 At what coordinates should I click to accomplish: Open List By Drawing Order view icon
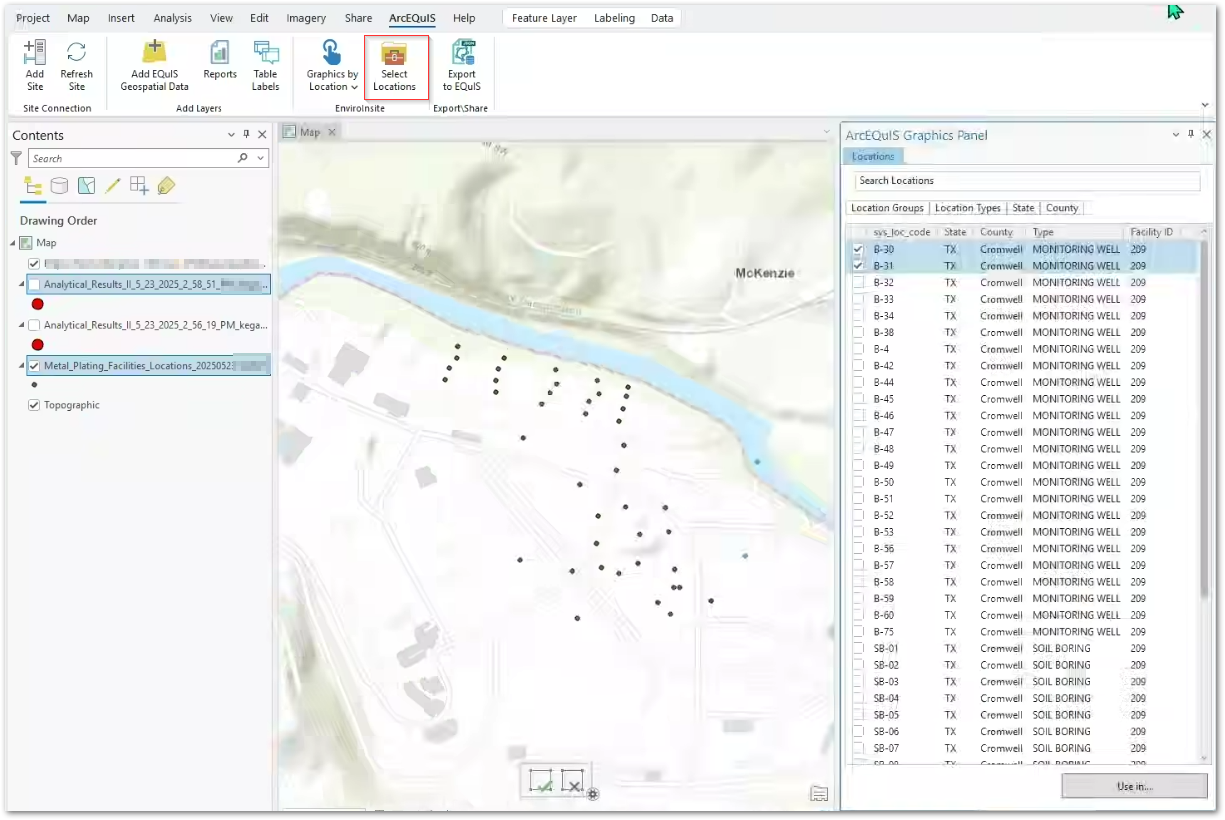click(x=33, y=186)
